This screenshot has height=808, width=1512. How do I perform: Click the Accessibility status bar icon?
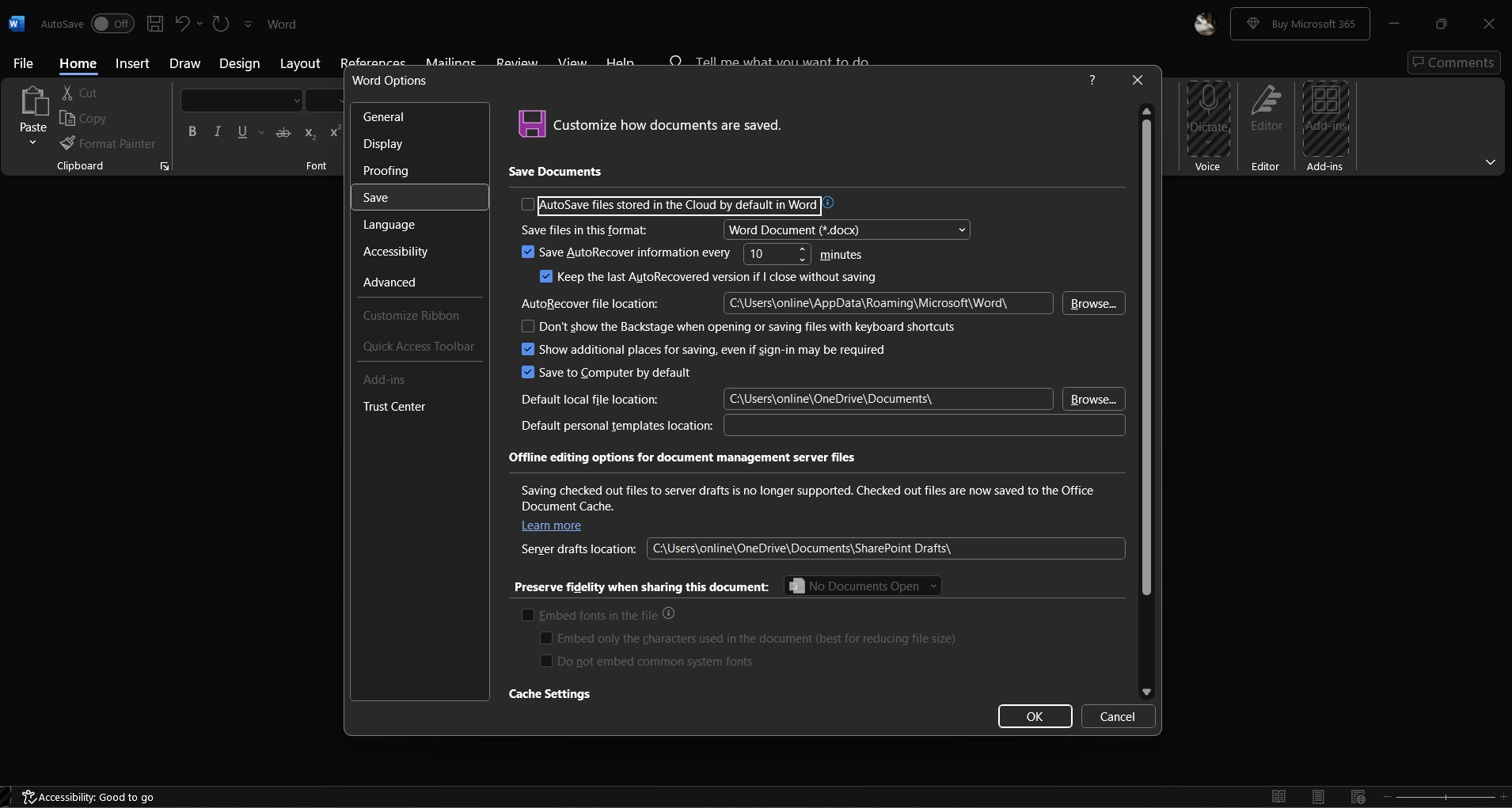(x=29, y=797)
